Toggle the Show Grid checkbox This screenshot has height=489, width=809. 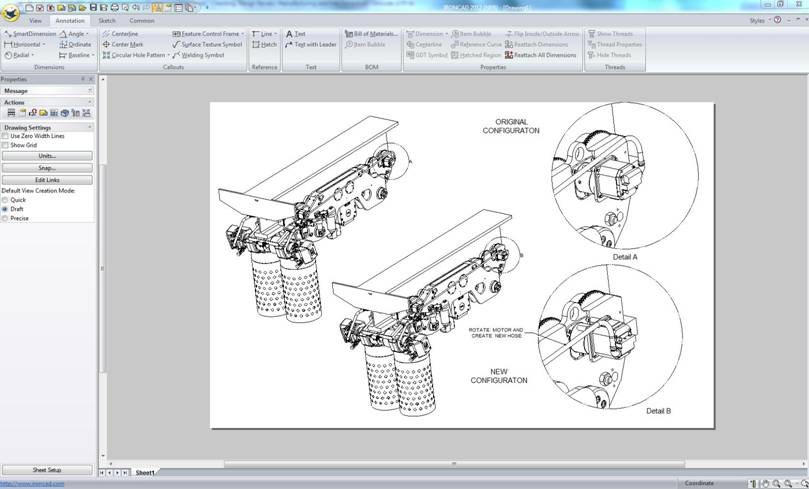click(x=5, y=145)
